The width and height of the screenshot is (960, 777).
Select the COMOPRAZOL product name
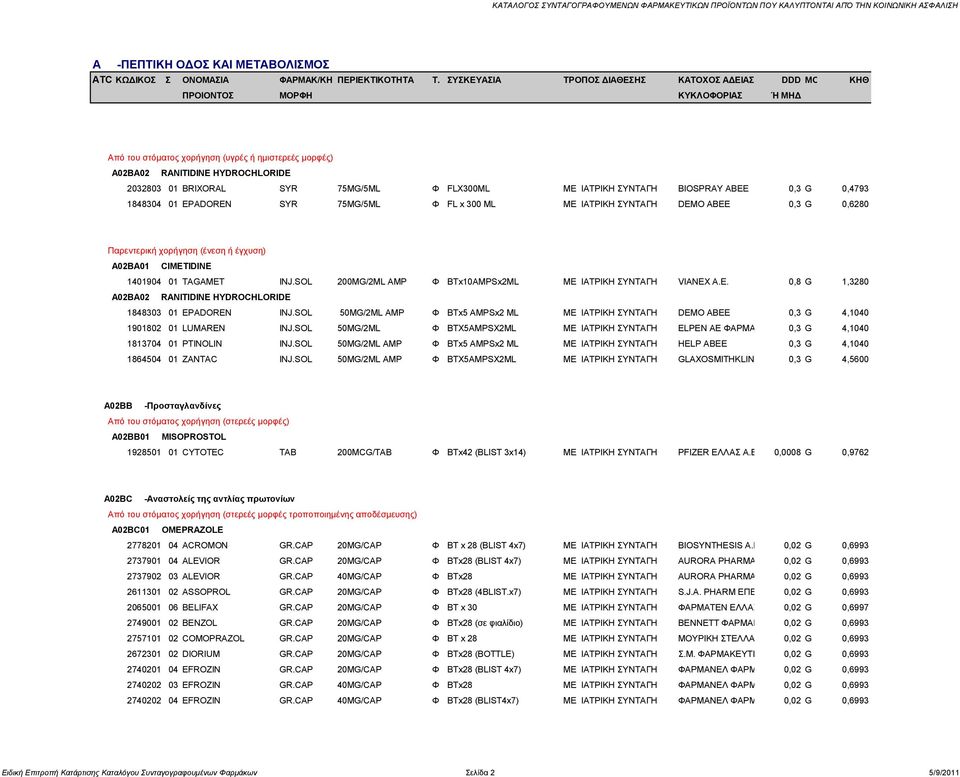click(213, 639)
